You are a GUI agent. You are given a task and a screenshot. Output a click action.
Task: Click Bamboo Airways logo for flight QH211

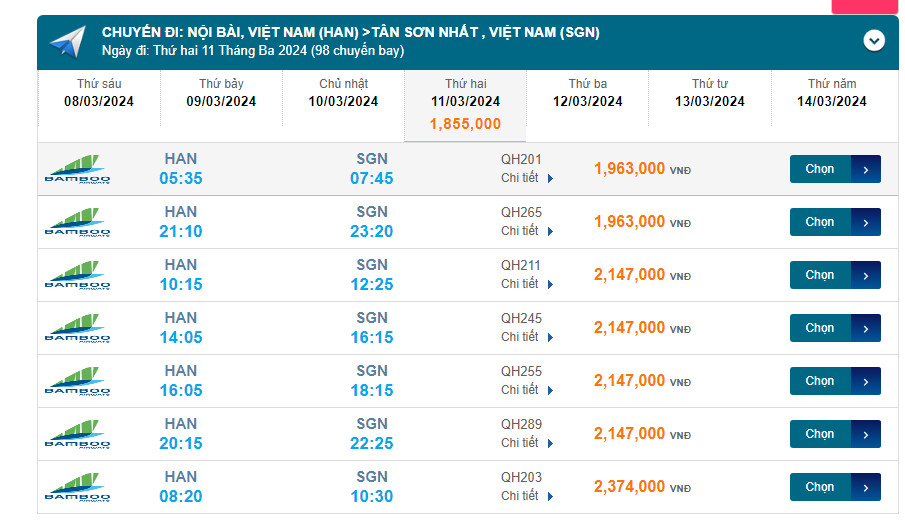pyautogui.click(x=78, y=275)
